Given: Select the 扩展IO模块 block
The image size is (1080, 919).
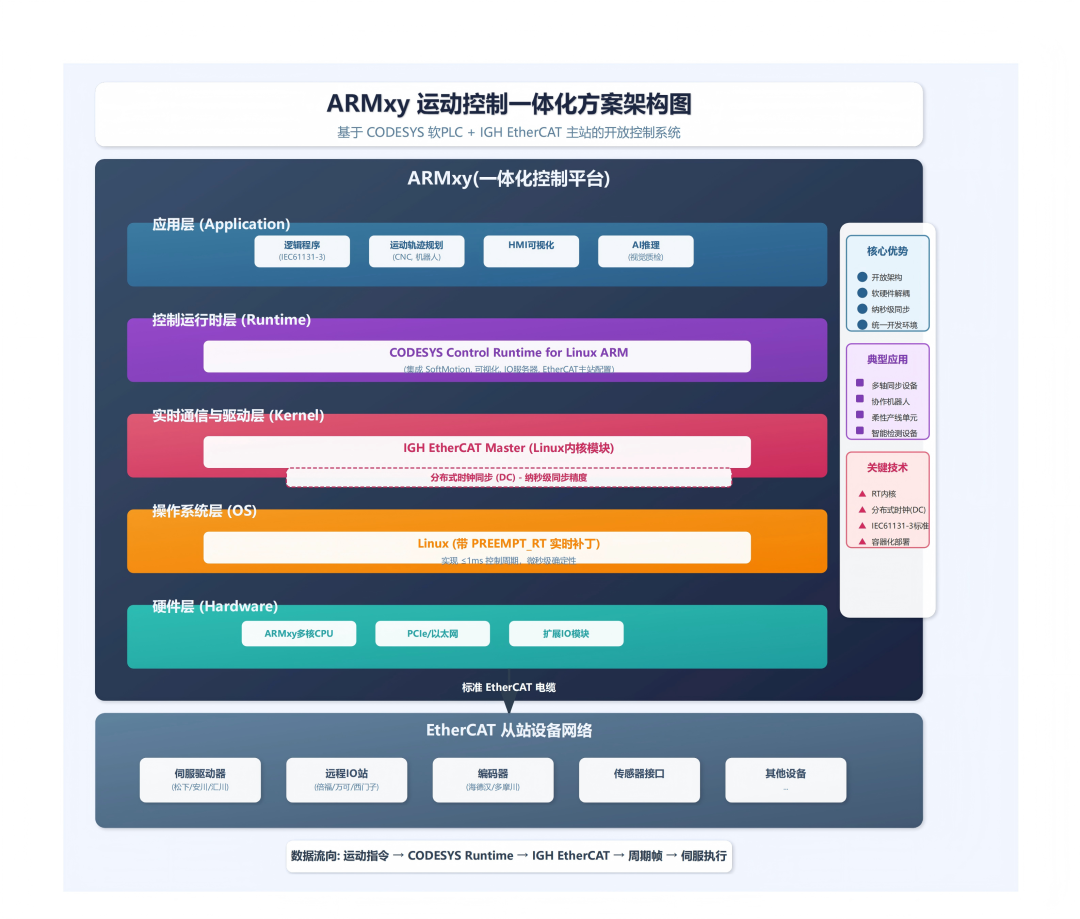Looking at the screenshot, I should (567, 633).
